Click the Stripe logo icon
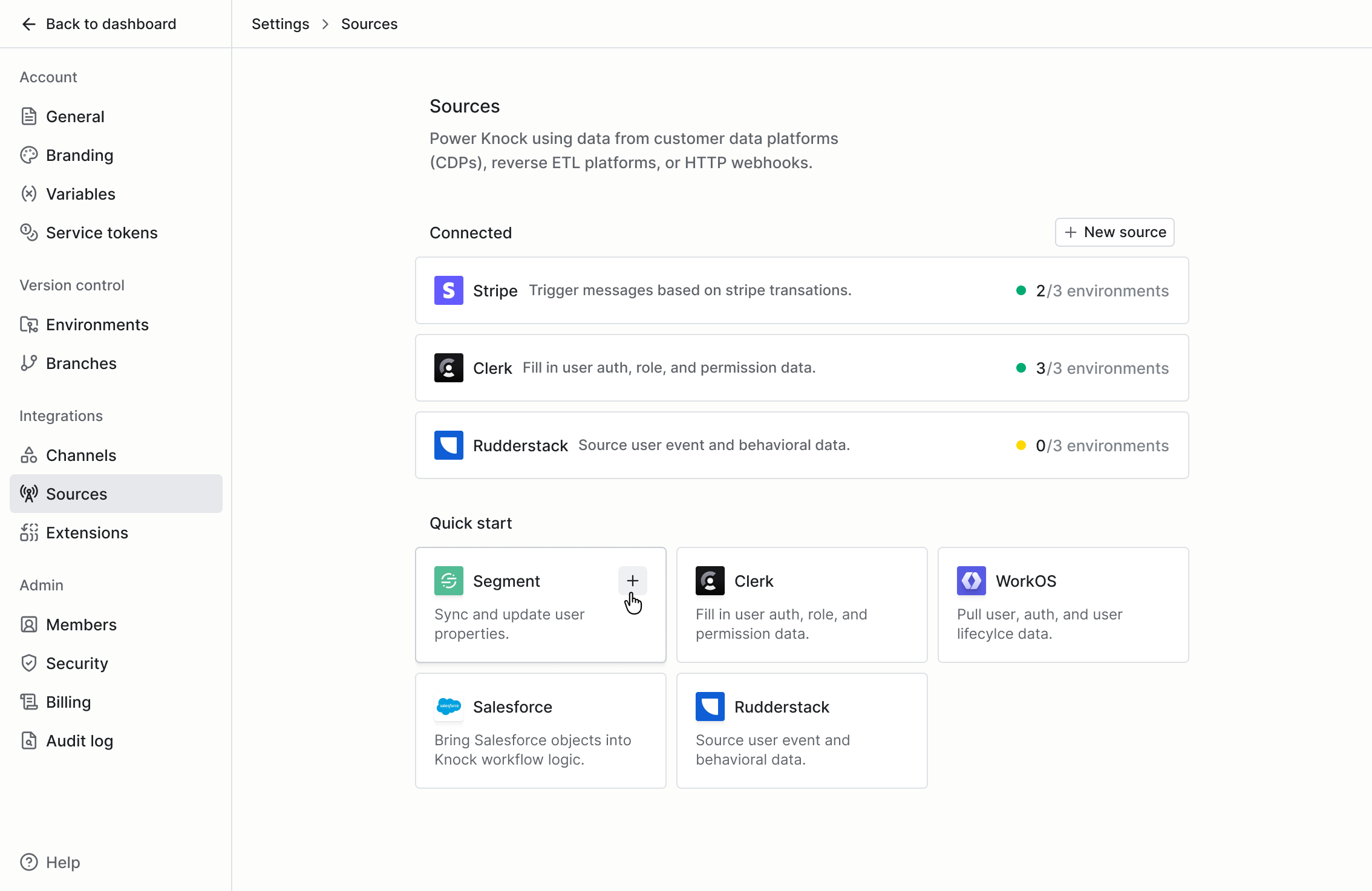The height and width of the screenshot is (891, 1372). [x=448, y=290]
